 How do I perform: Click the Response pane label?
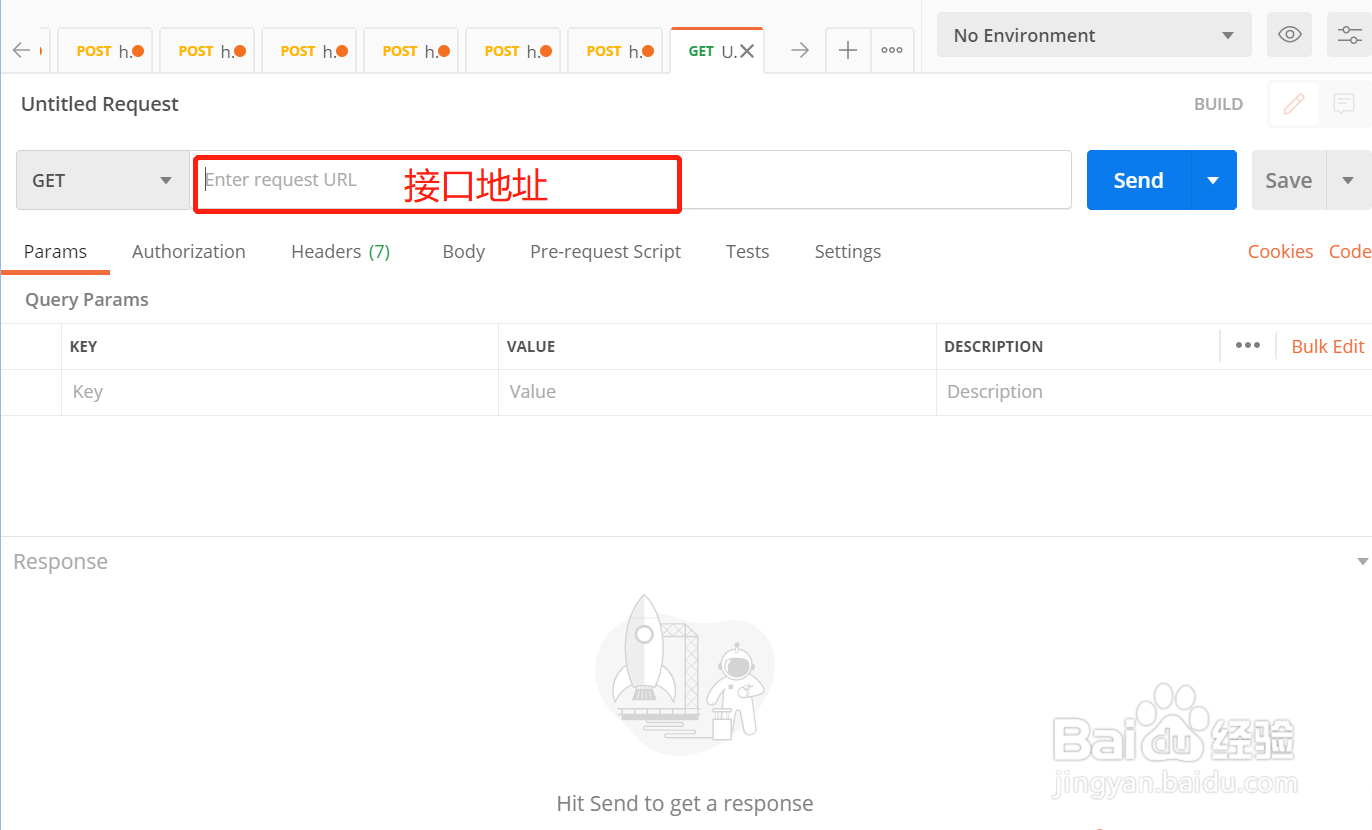point(60,562)
